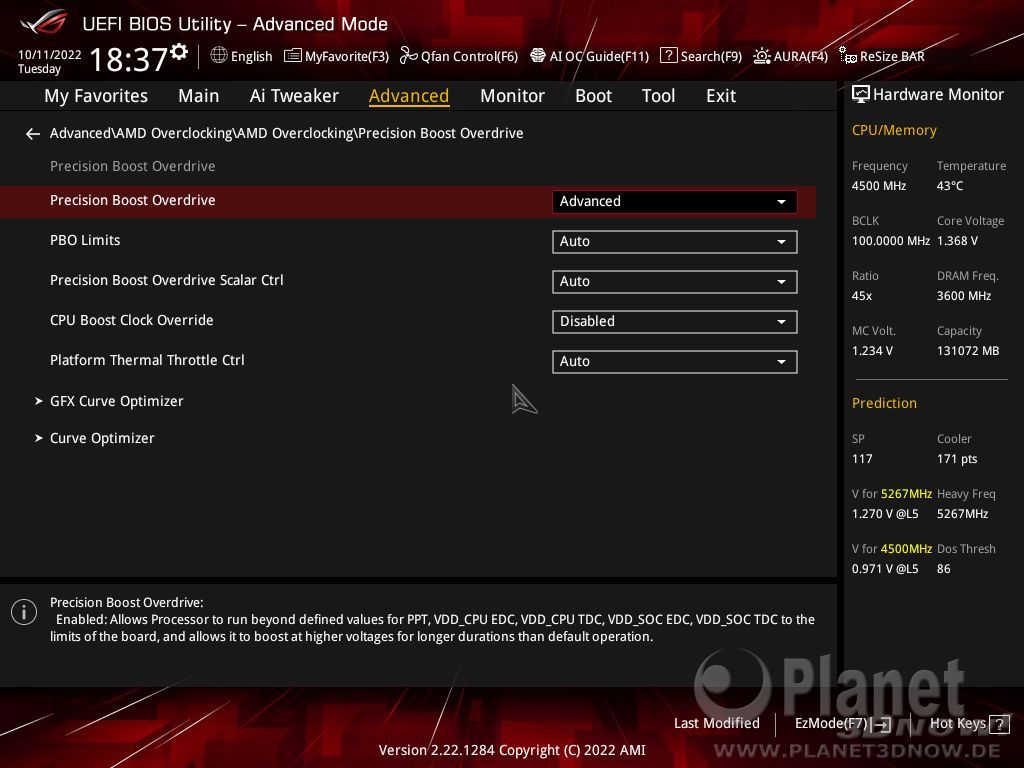Image resolution: width=1024 pixels, height=768 pixels.
Task: Click the 131072 MB capacity value
Action: coord(967,351)
